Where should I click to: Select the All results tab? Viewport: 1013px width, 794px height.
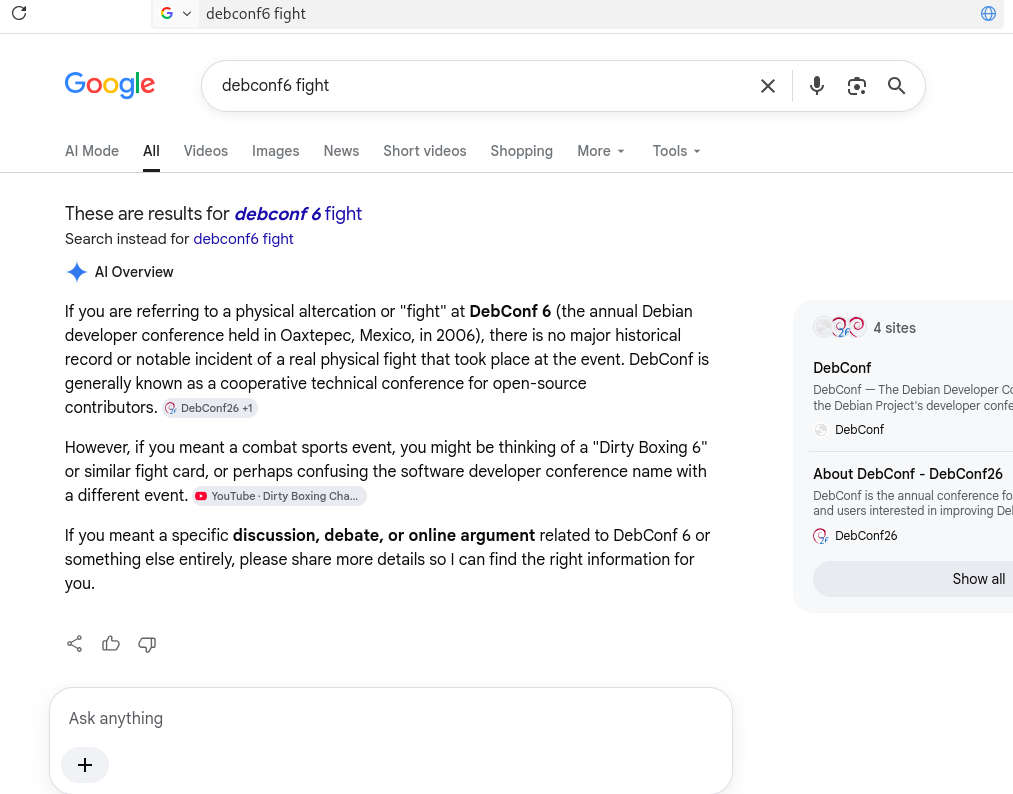151,151
